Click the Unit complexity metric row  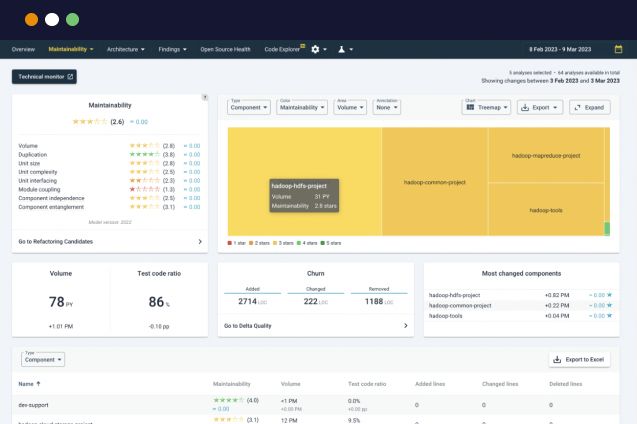coord(109,172)
